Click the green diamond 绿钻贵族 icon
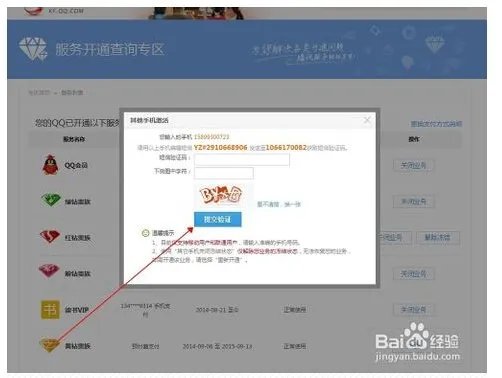 click(x=50, y=200)
